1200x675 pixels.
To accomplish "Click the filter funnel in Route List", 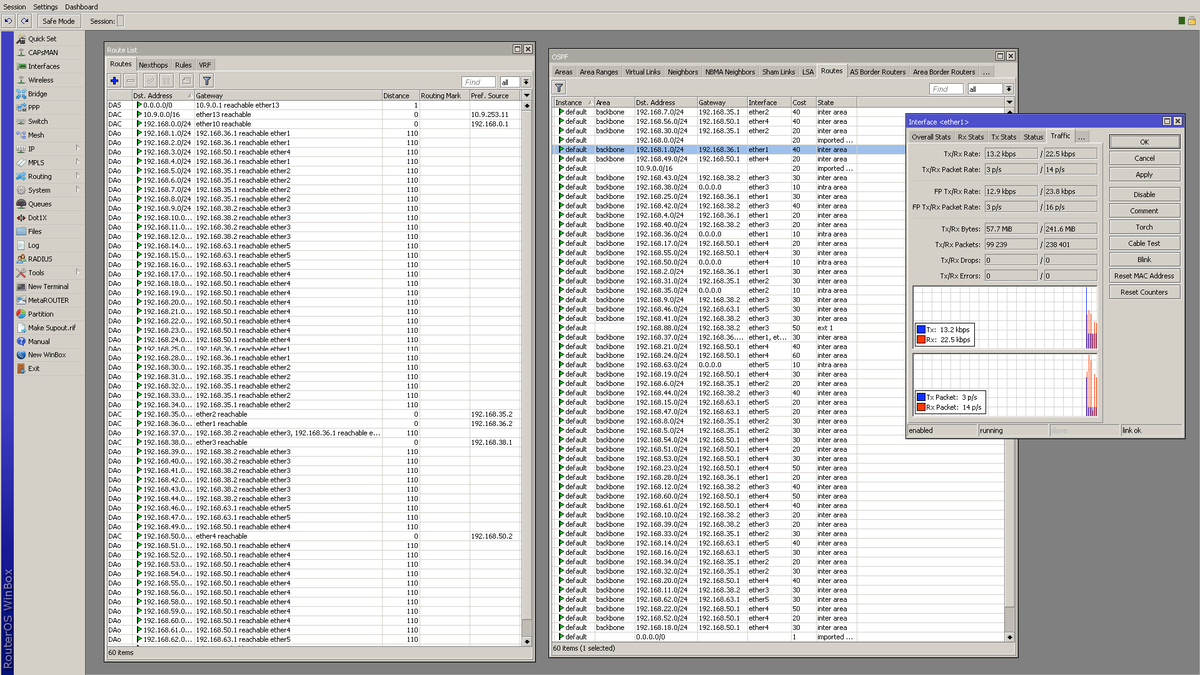I will pyautogui.click(x=207, y=80).
